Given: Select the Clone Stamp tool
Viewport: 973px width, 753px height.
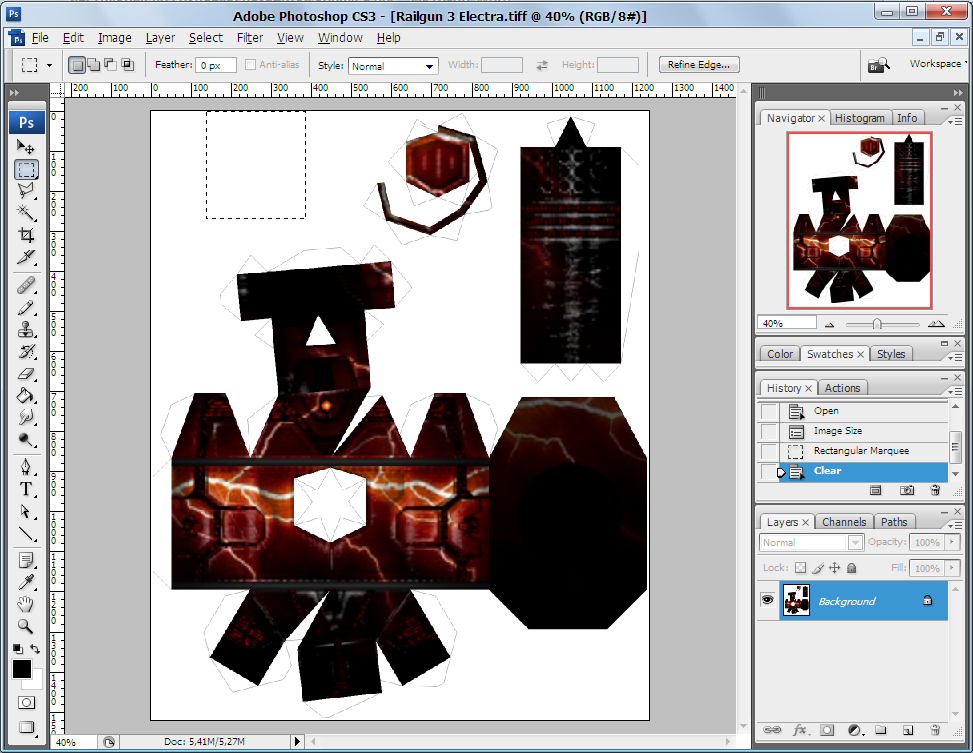Looking at the screenshot, I should (x=25, y=330).
